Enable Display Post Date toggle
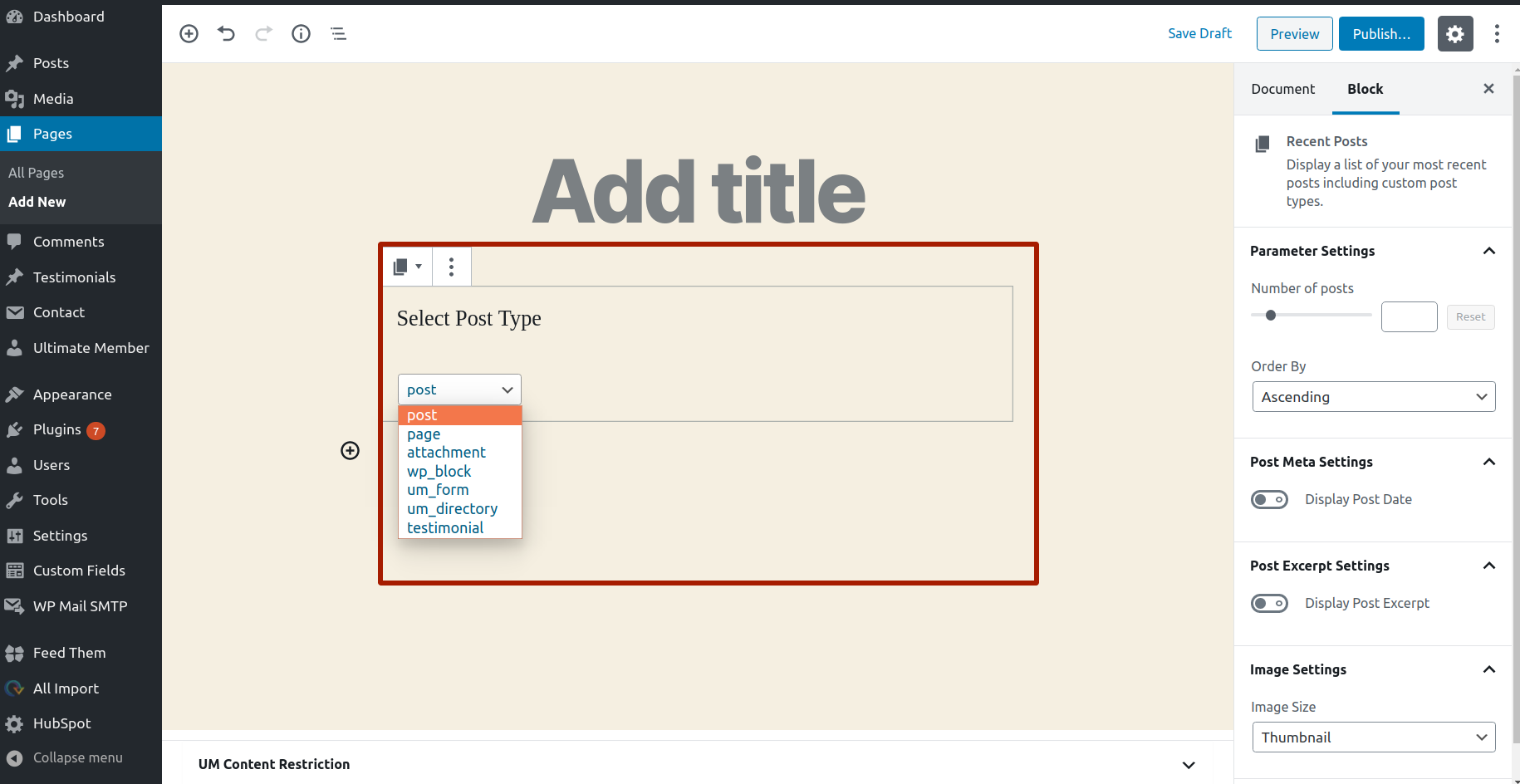 pos(1269,499)
